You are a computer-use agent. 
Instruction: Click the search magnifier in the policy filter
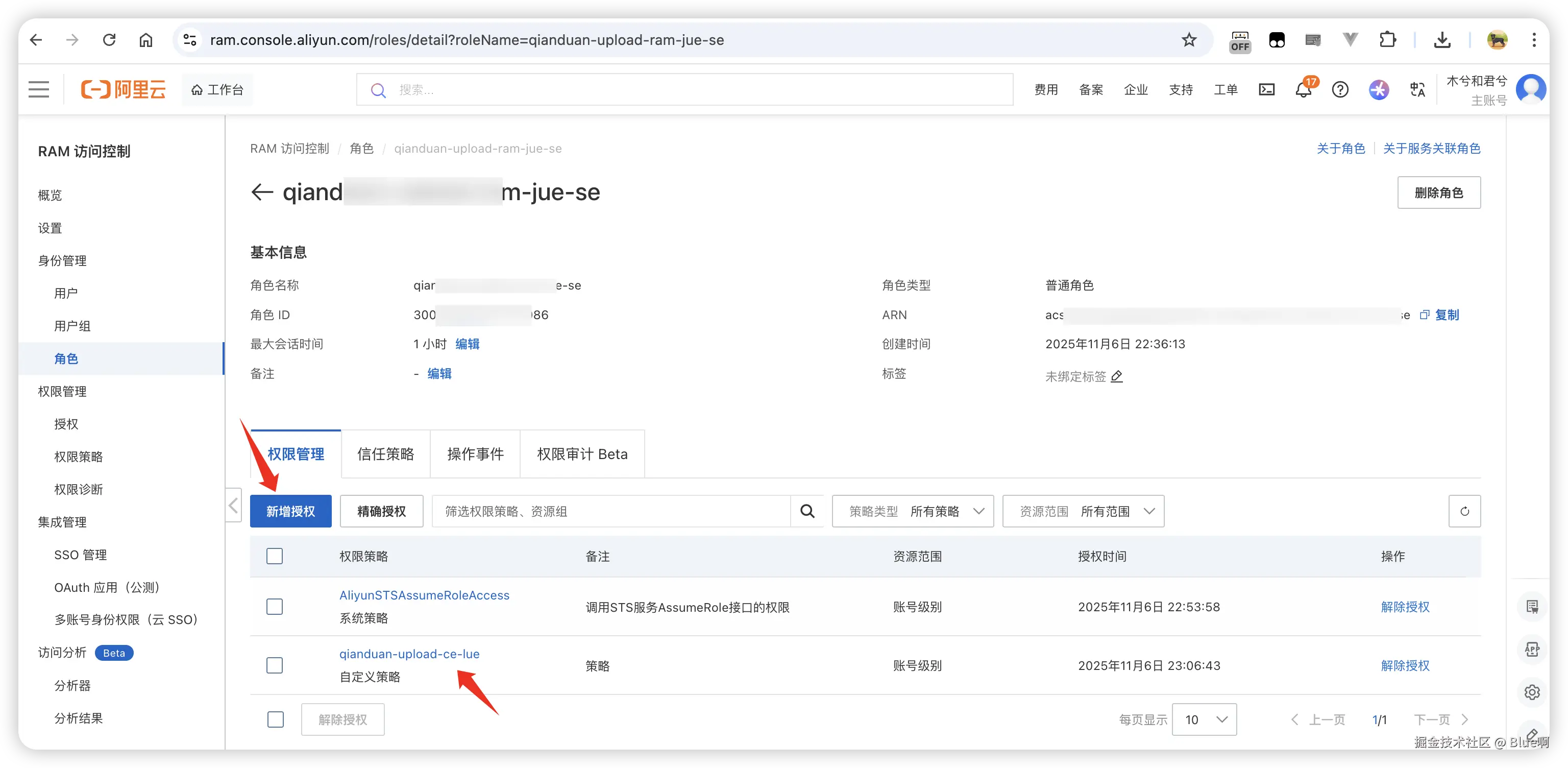[x=807, y=511]
